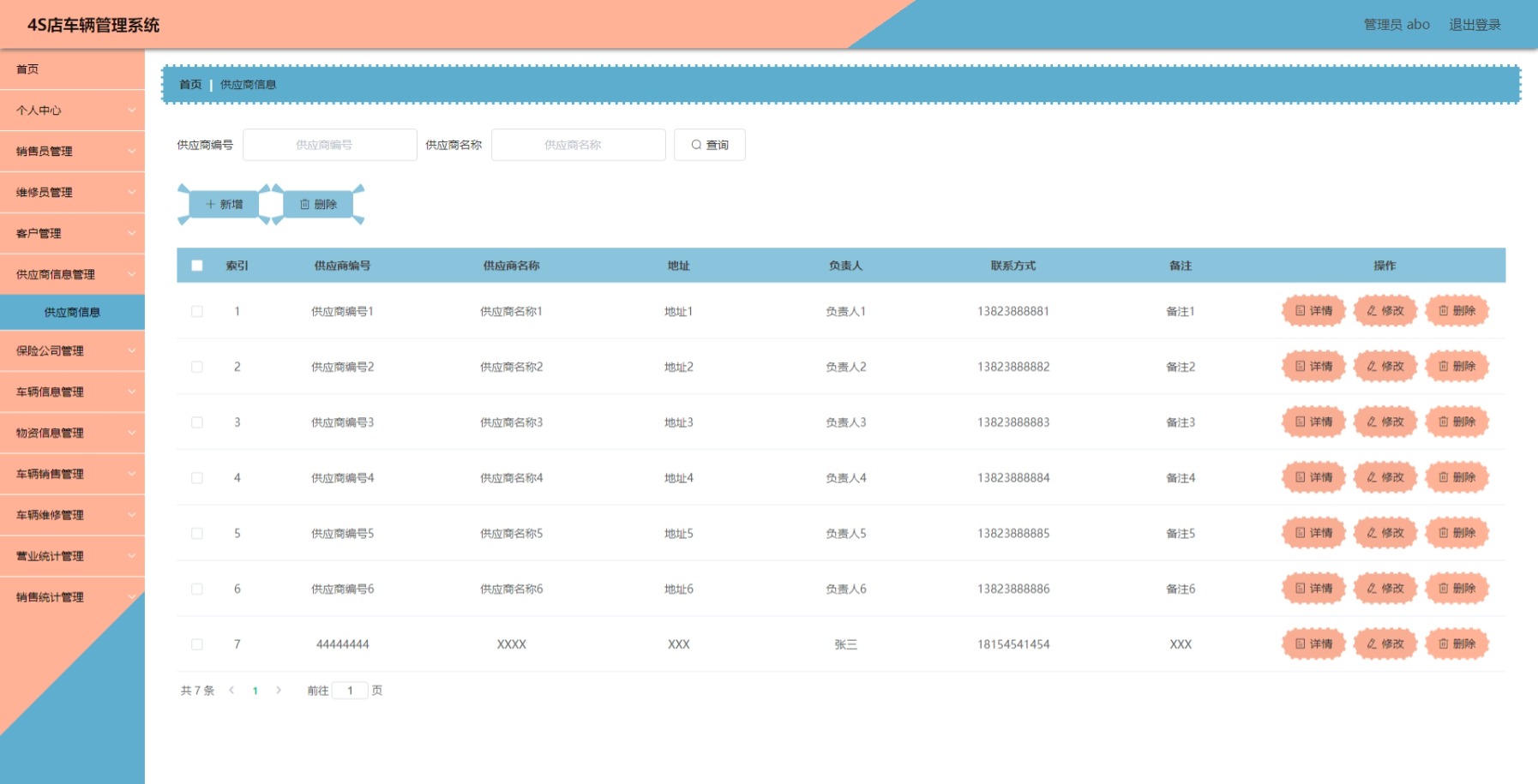The height and width of the screenshot is (784, 1538).
Task: Click the 供应商名称 column header
Action: click(x=512, y=266)
